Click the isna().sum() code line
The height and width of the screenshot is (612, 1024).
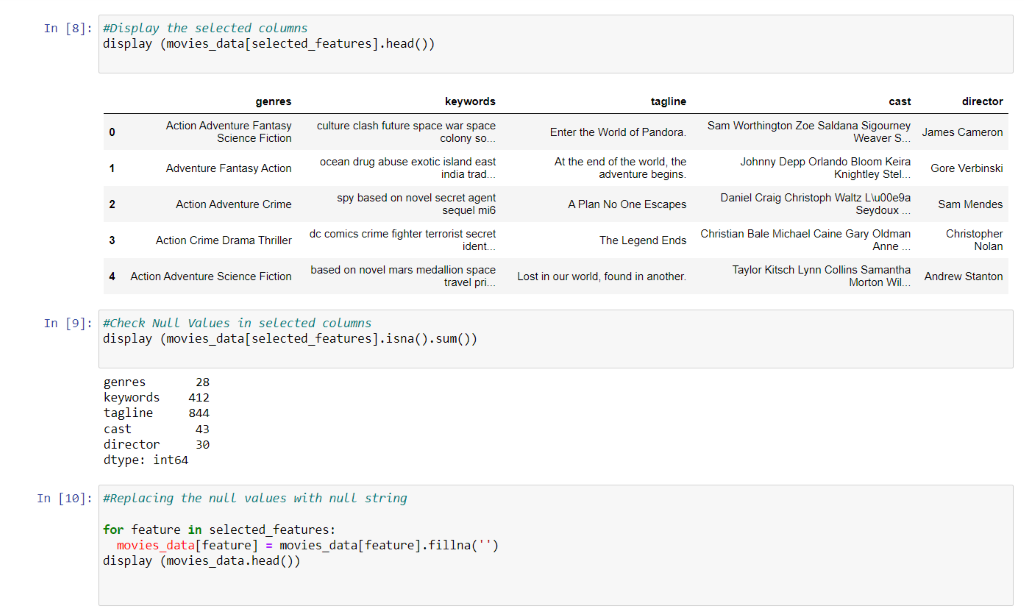click(x=290, y=339)
